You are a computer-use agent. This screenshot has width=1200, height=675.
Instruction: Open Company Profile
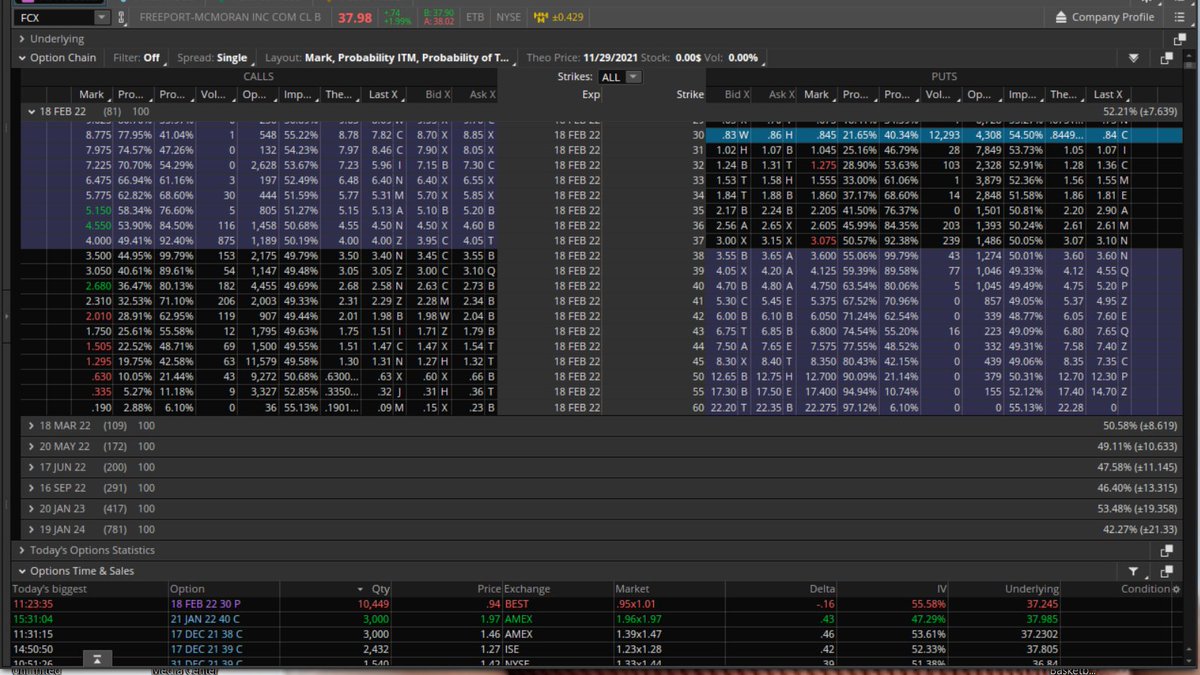pyautogui.click(x=1105, y=17)
